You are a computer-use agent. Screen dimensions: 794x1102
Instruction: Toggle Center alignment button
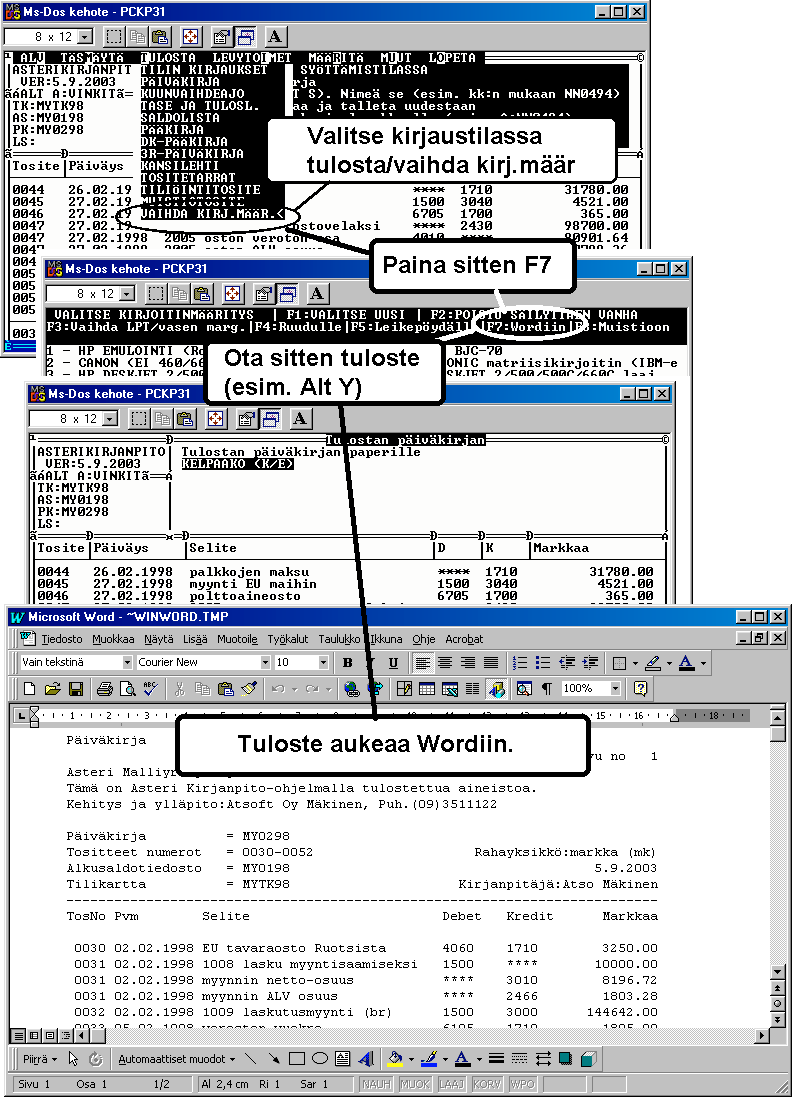tap(445, 662)
